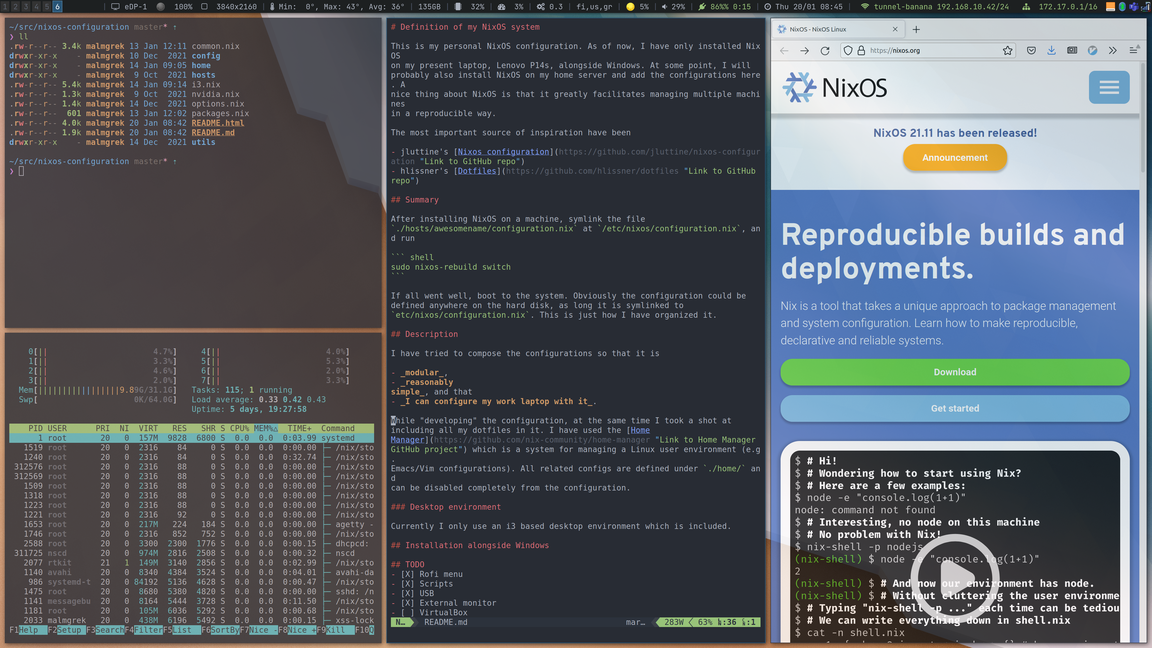
Task: Click the Dotfiles link in README
Action: coord(477,171)
